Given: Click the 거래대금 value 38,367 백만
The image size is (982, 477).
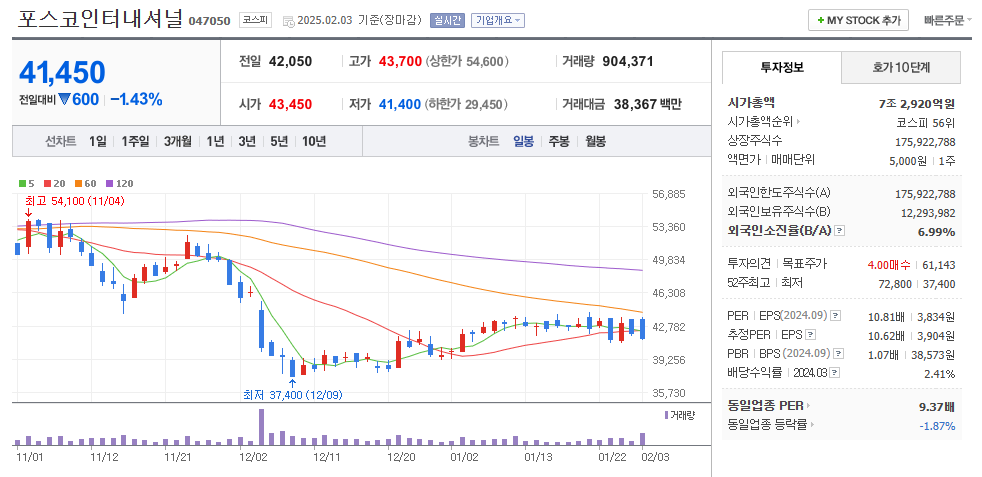Looking at the screenshot, I should tap(647, 105).
